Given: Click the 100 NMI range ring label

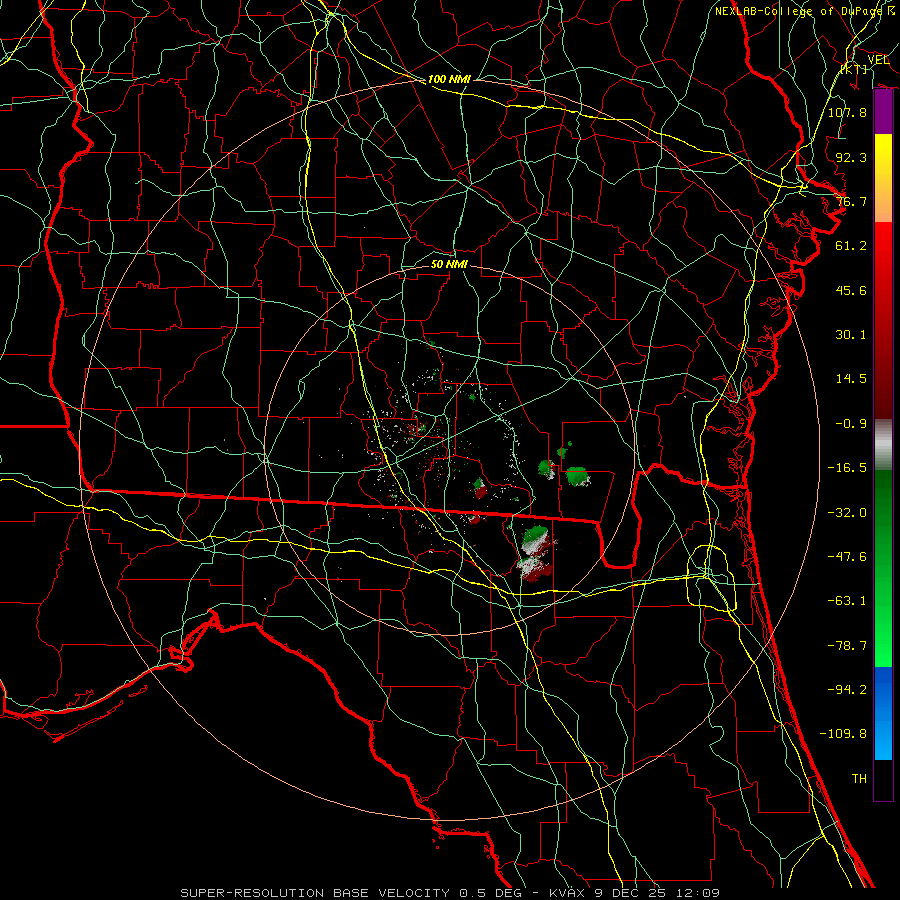Looking at the screenshot, I should 449,79.
